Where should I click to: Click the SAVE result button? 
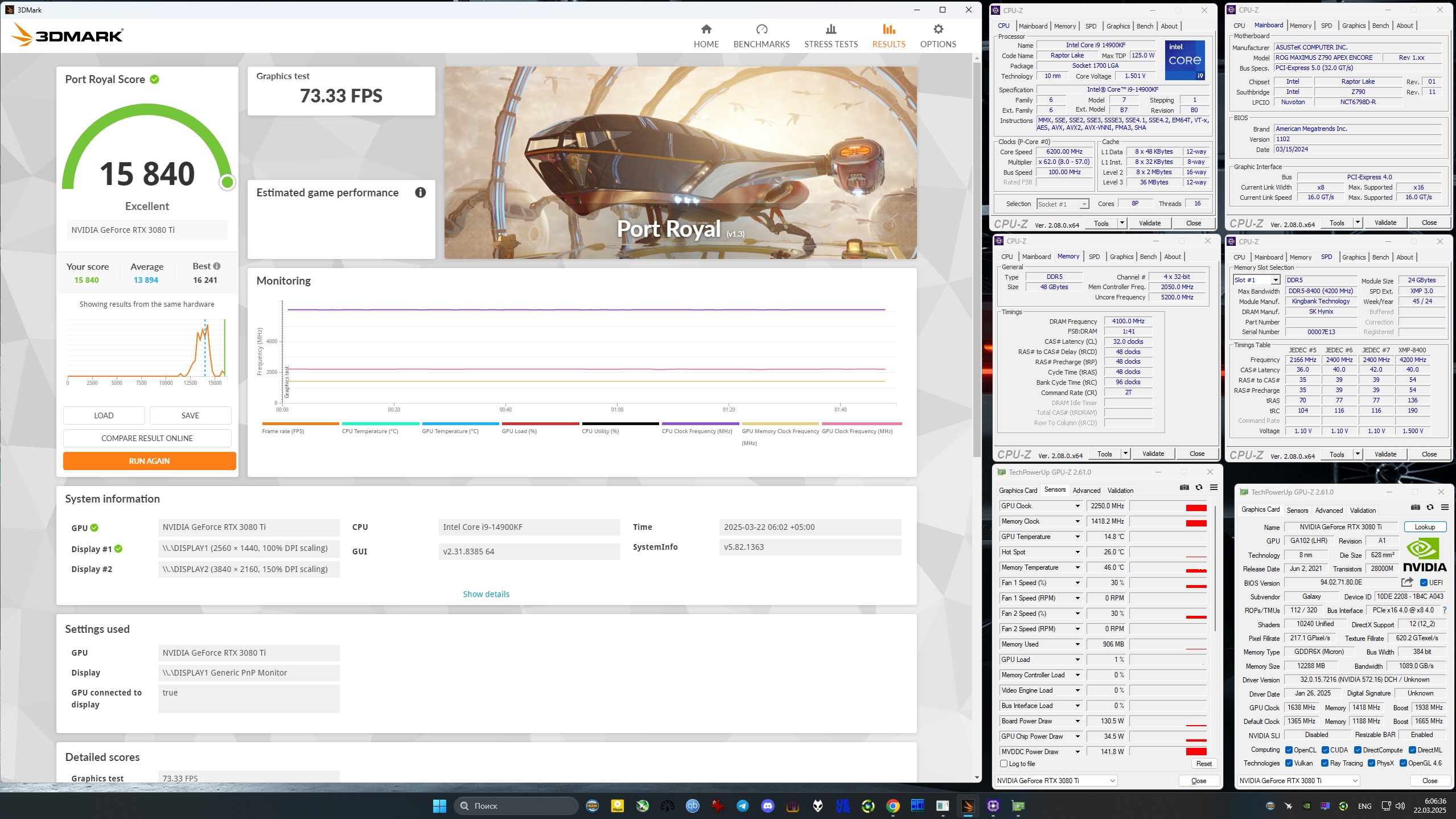190,415
